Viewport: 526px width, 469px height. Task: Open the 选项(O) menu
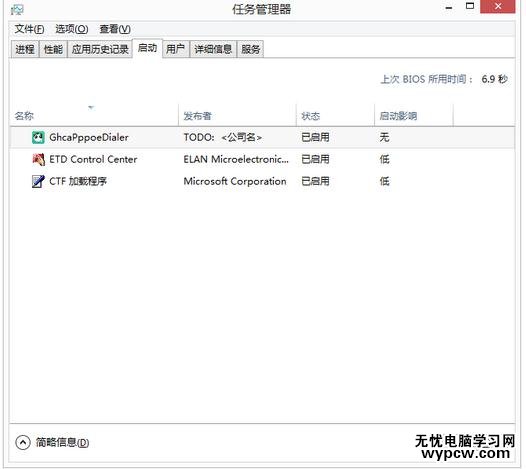pos(71,29)
